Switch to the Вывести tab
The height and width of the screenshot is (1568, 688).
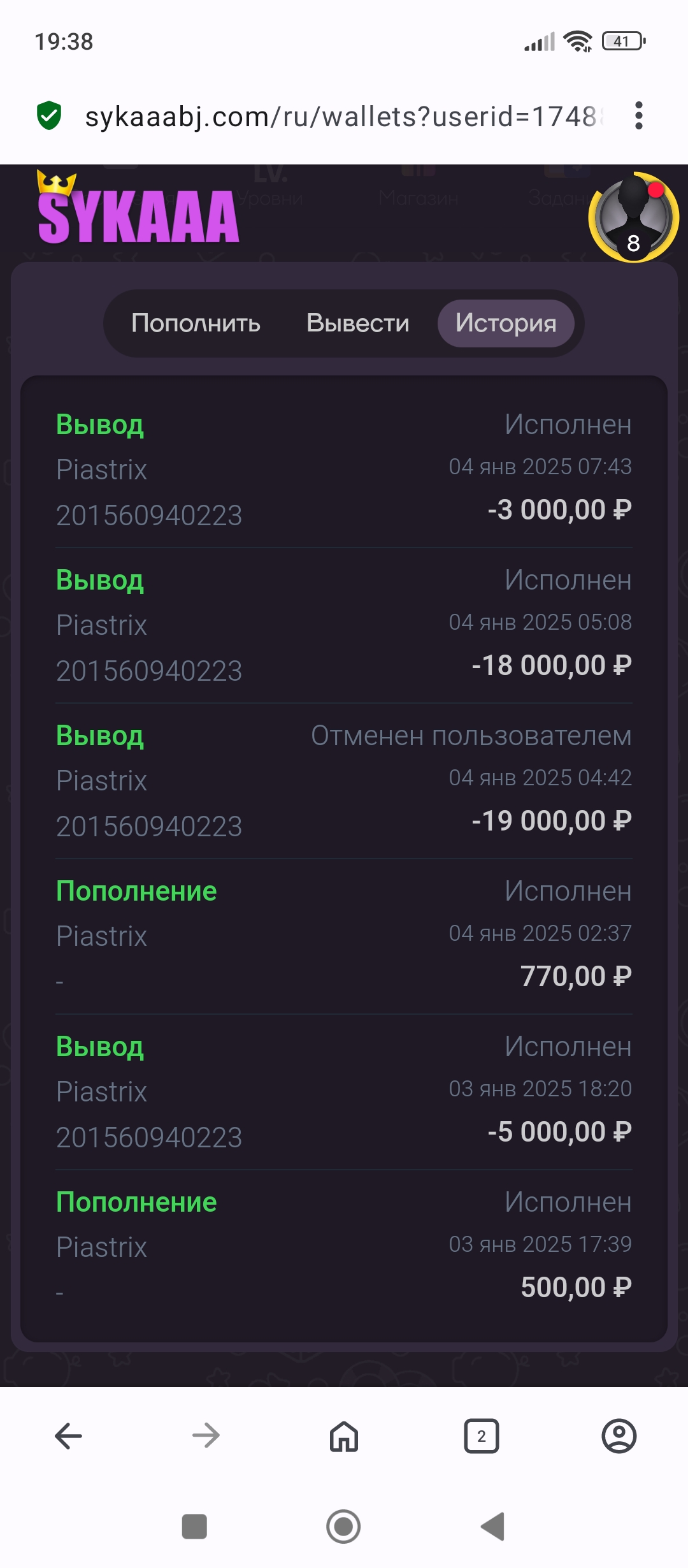[357, 323]
